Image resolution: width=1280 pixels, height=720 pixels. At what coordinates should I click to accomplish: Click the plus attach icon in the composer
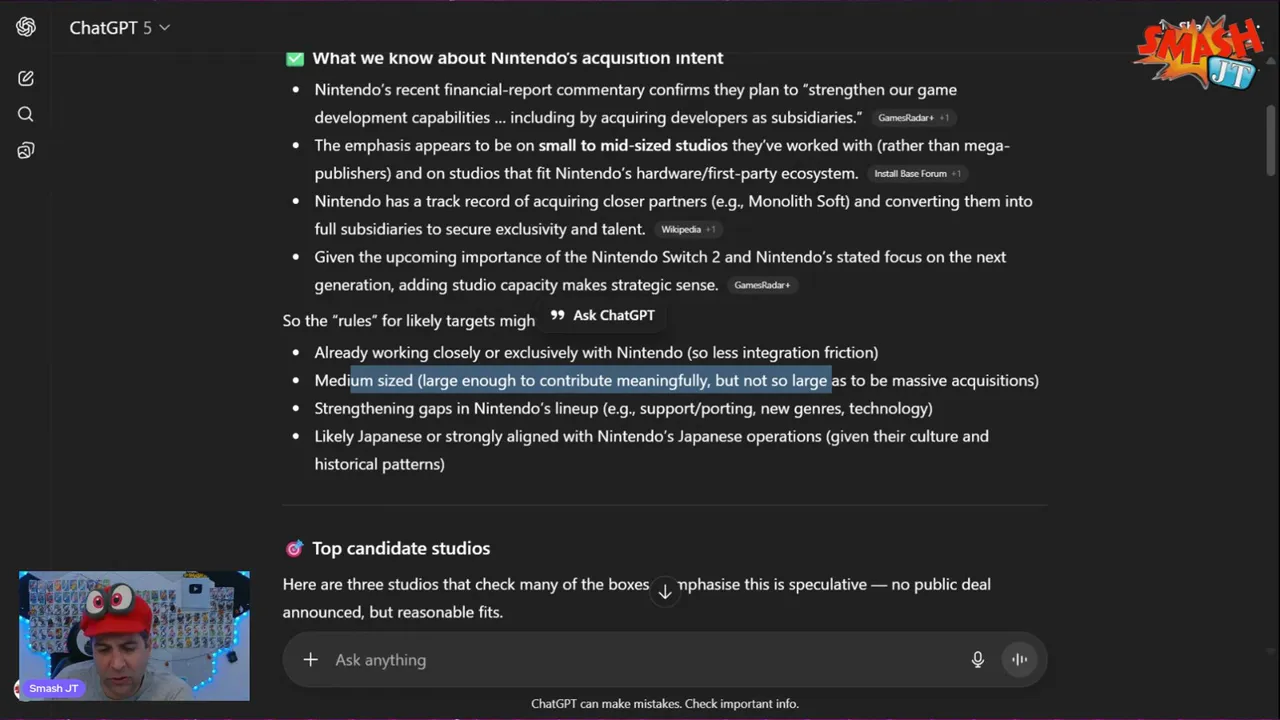310,660
